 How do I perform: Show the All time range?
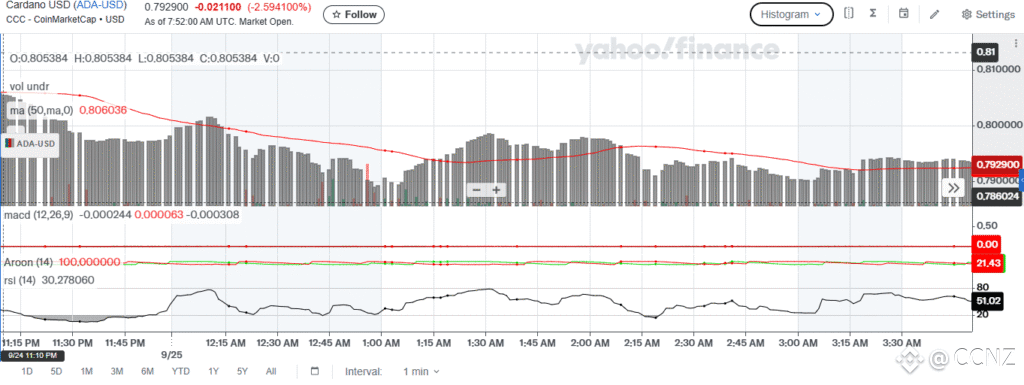[x=271, y=371]
